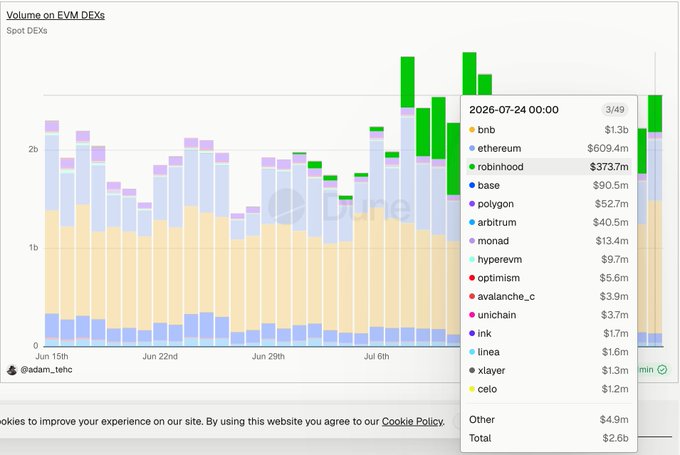Click the robinhood green legend dot
Screen dimensions: 680x455
[472, 167]
